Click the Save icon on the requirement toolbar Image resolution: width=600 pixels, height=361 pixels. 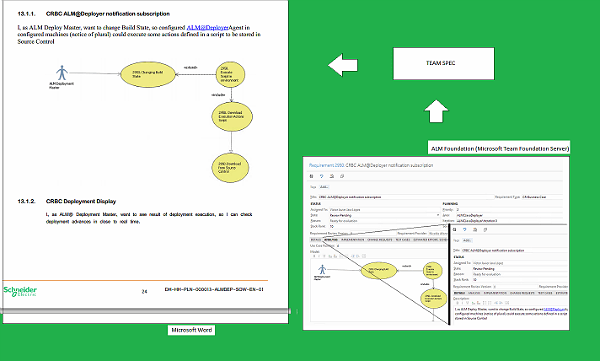click(x=311, y=176)
